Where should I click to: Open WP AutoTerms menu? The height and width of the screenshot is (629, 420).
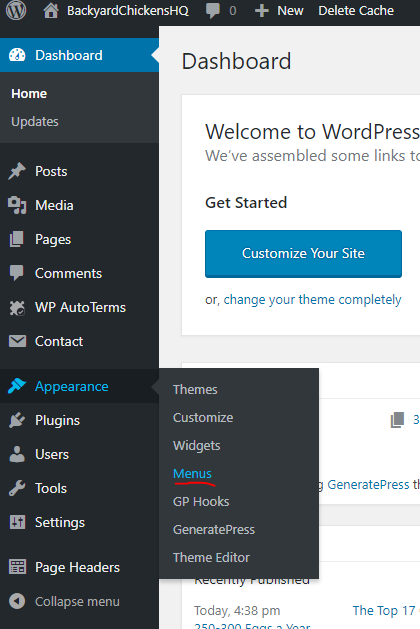click(80, 308)
